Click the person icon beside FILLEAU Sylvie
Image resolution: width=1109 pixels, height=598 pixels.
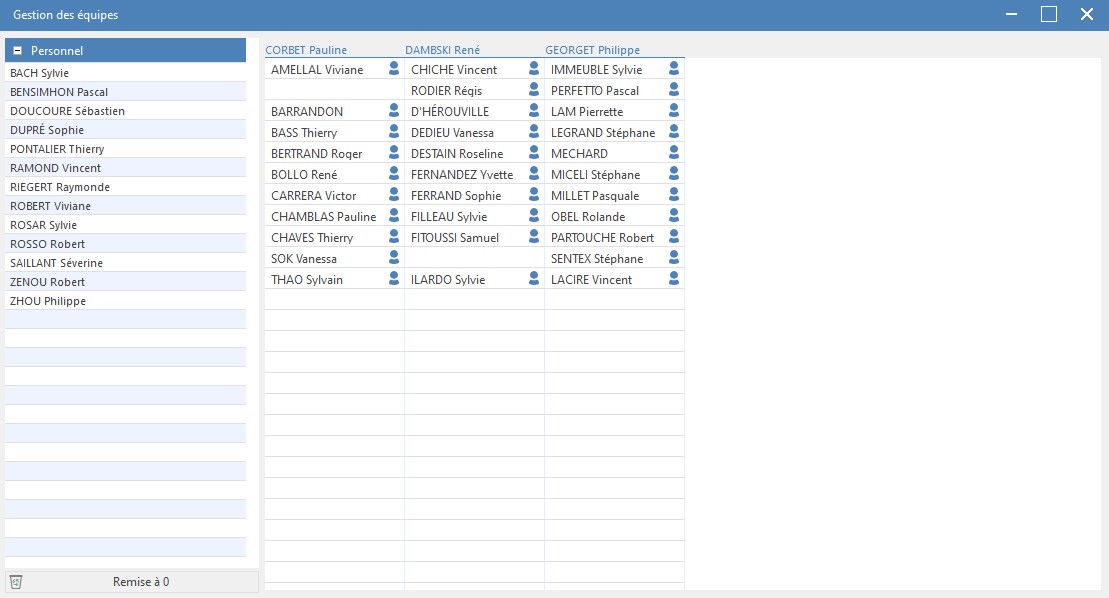click(534, 216)
